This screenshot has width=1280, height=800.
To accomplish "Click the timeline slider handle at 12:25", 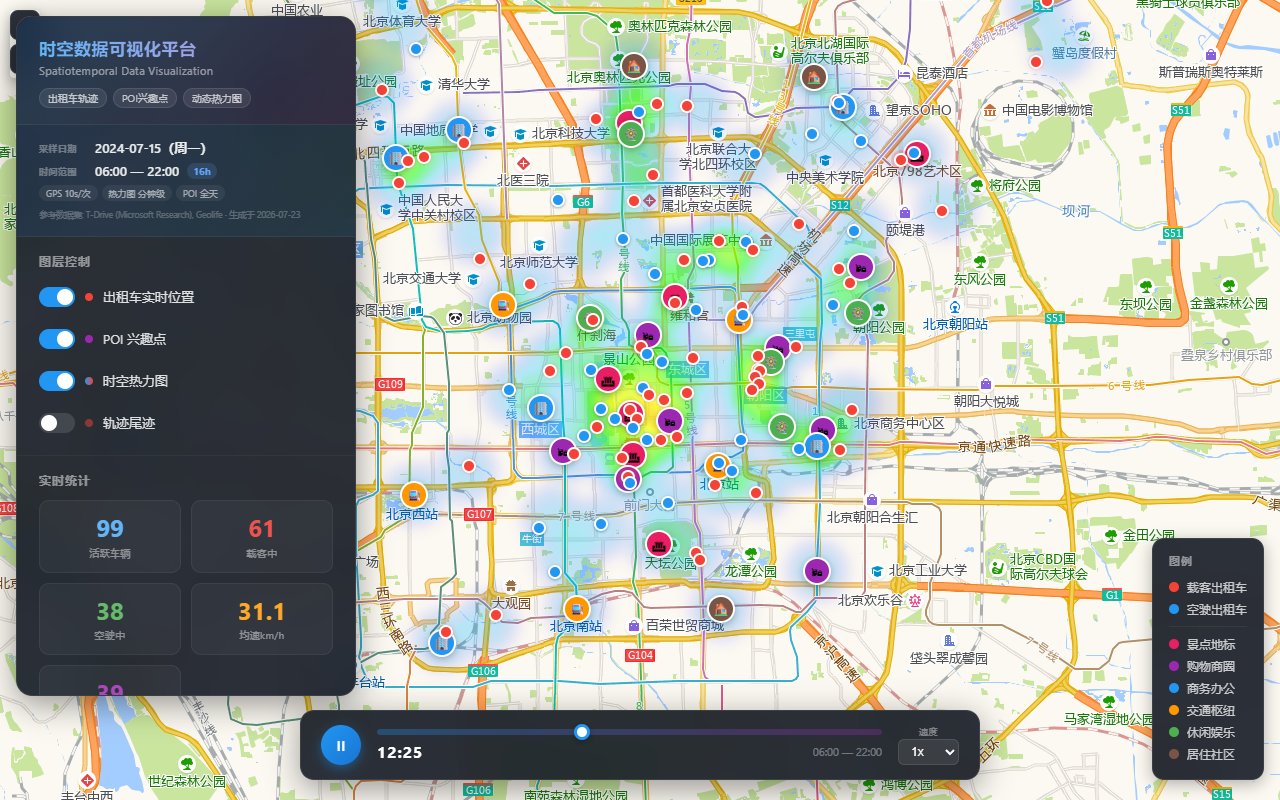I will tap(582, 732).
